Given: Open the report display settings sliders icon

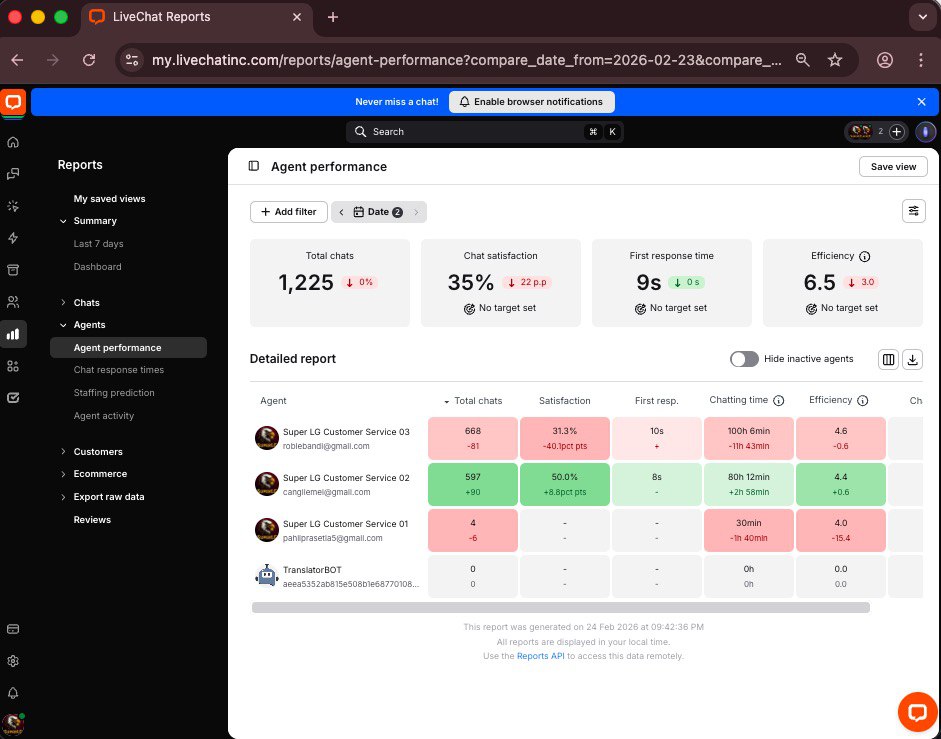Looking at the screenshot, I should point(913,211).
